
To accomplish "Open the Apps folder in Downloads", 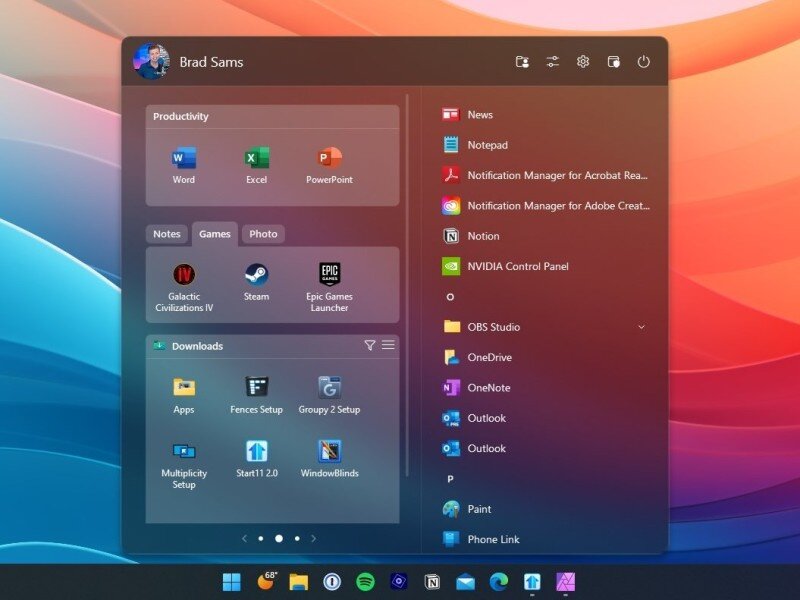I will pos(184,395).
